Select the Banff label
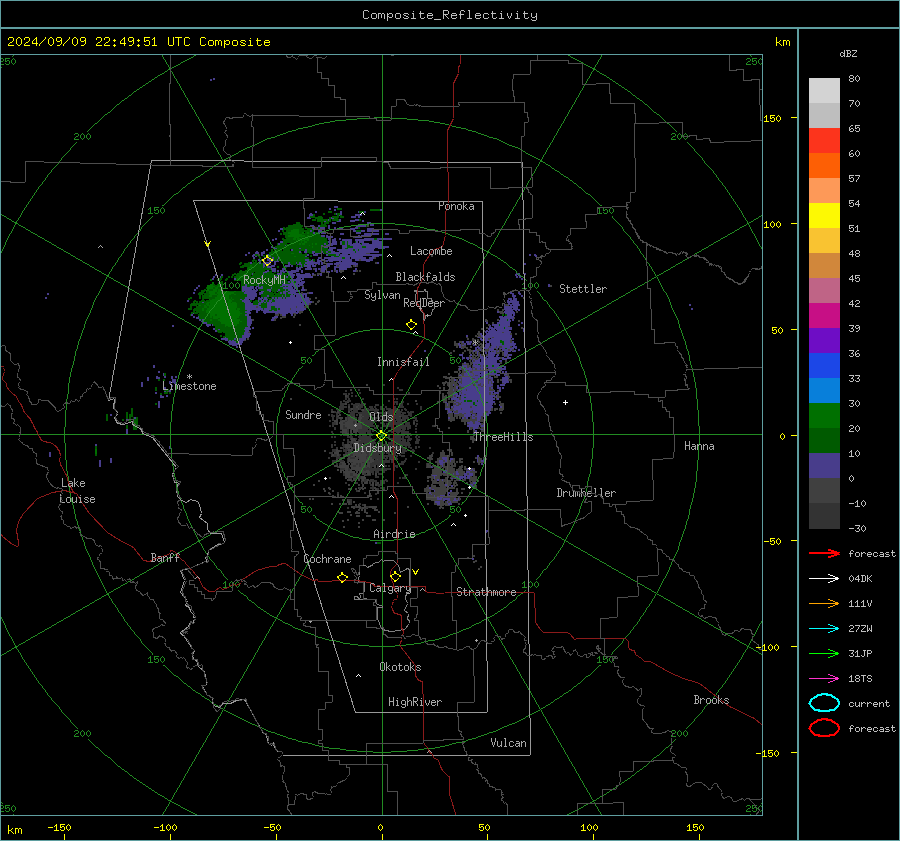Screen dimensions: 900x841 coord(165,557)
